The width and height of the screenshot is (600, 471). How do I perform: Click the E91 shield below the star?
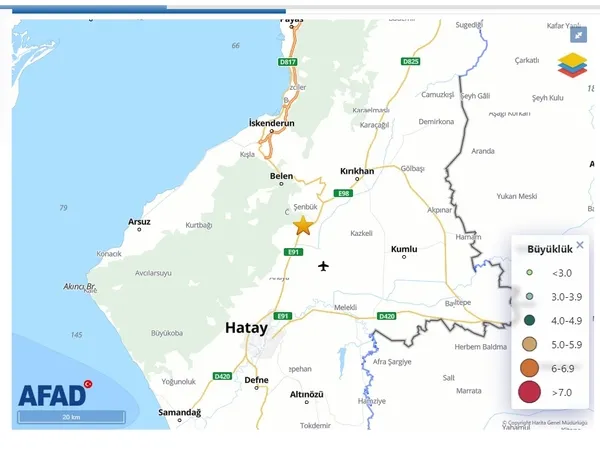293,252
